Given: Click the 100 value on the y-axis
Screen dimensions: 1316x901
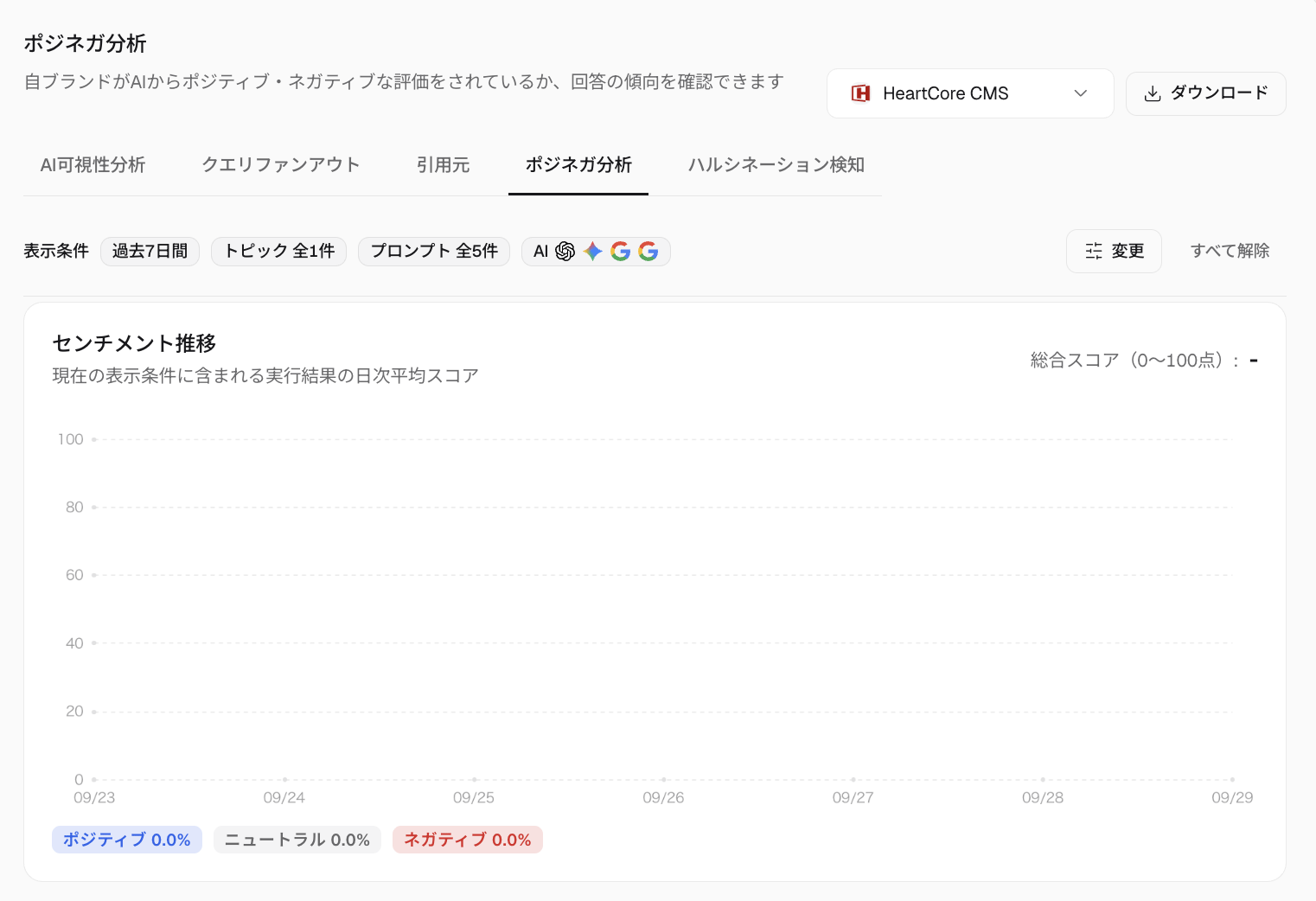Looking at the screenshot, I should [x=71, y=439].
